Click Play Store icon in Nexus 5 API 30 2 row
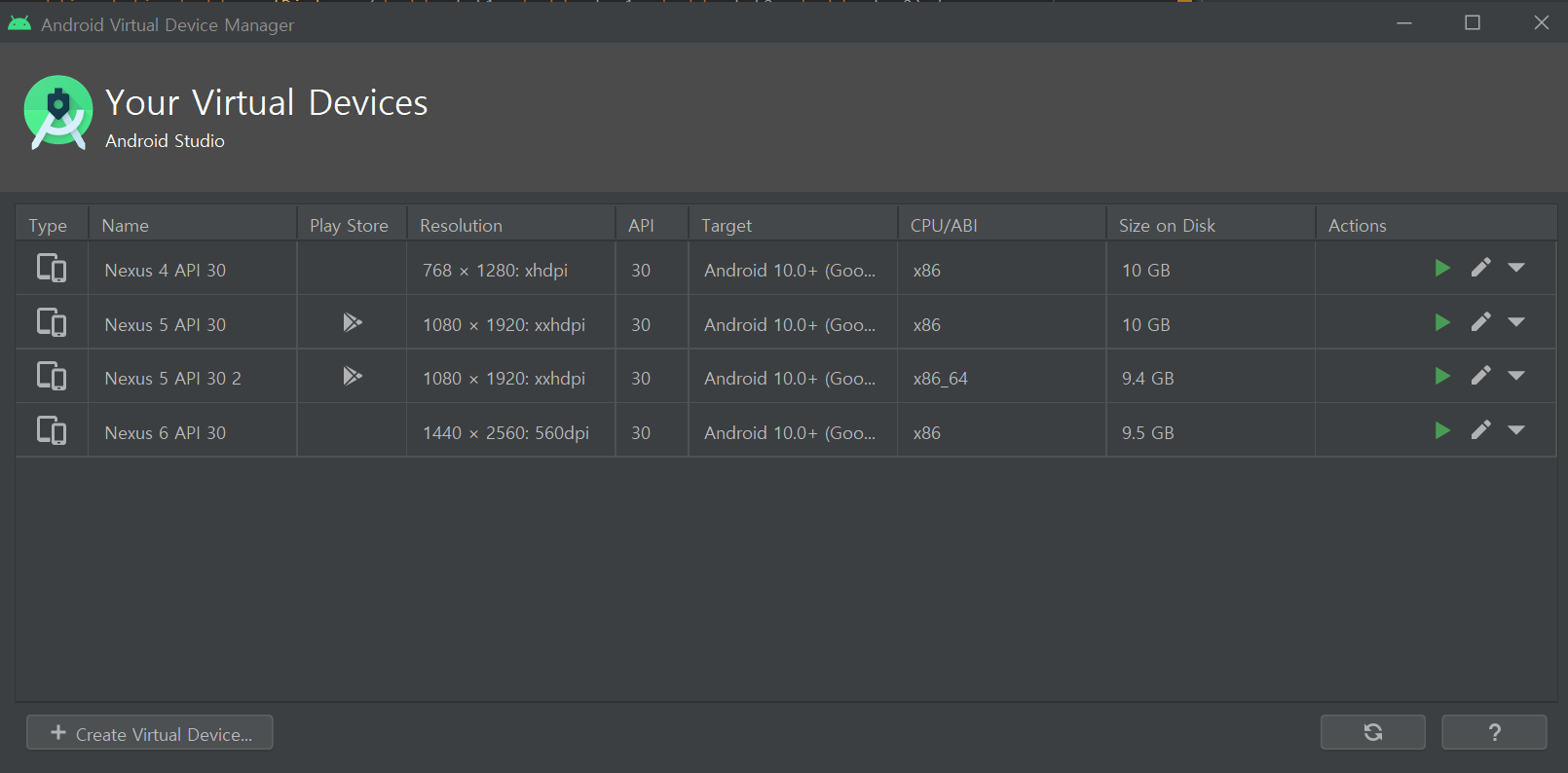The width and height of the screenshot is (1568, 773). 353,376
